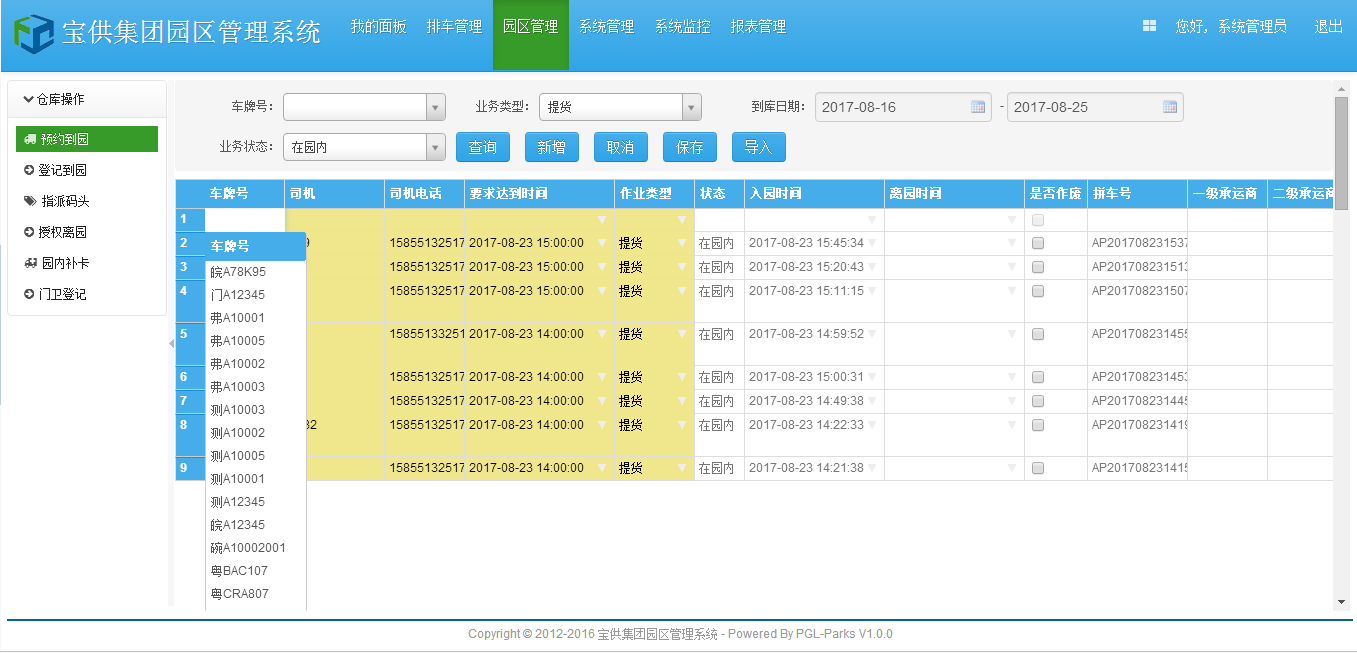
Task: Click the grid layout icon in header
Action: pos(1149,27)
